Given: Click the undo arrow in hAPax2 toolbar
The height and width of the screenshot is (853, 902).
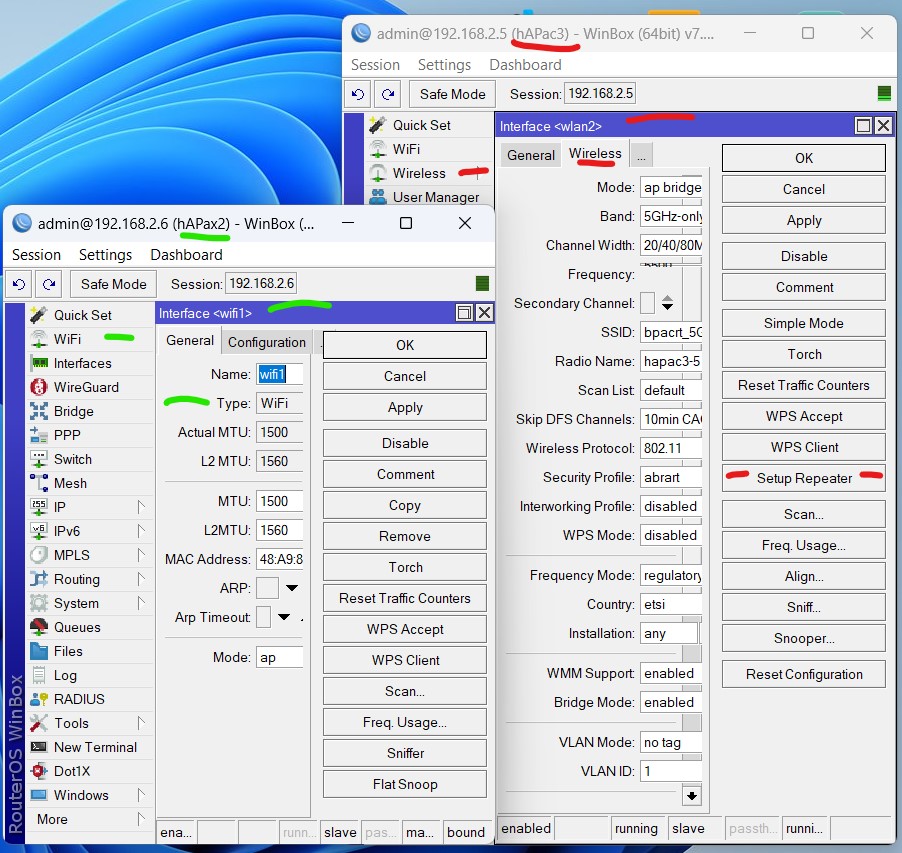Looking at the screenshot, I should point(18,284).
